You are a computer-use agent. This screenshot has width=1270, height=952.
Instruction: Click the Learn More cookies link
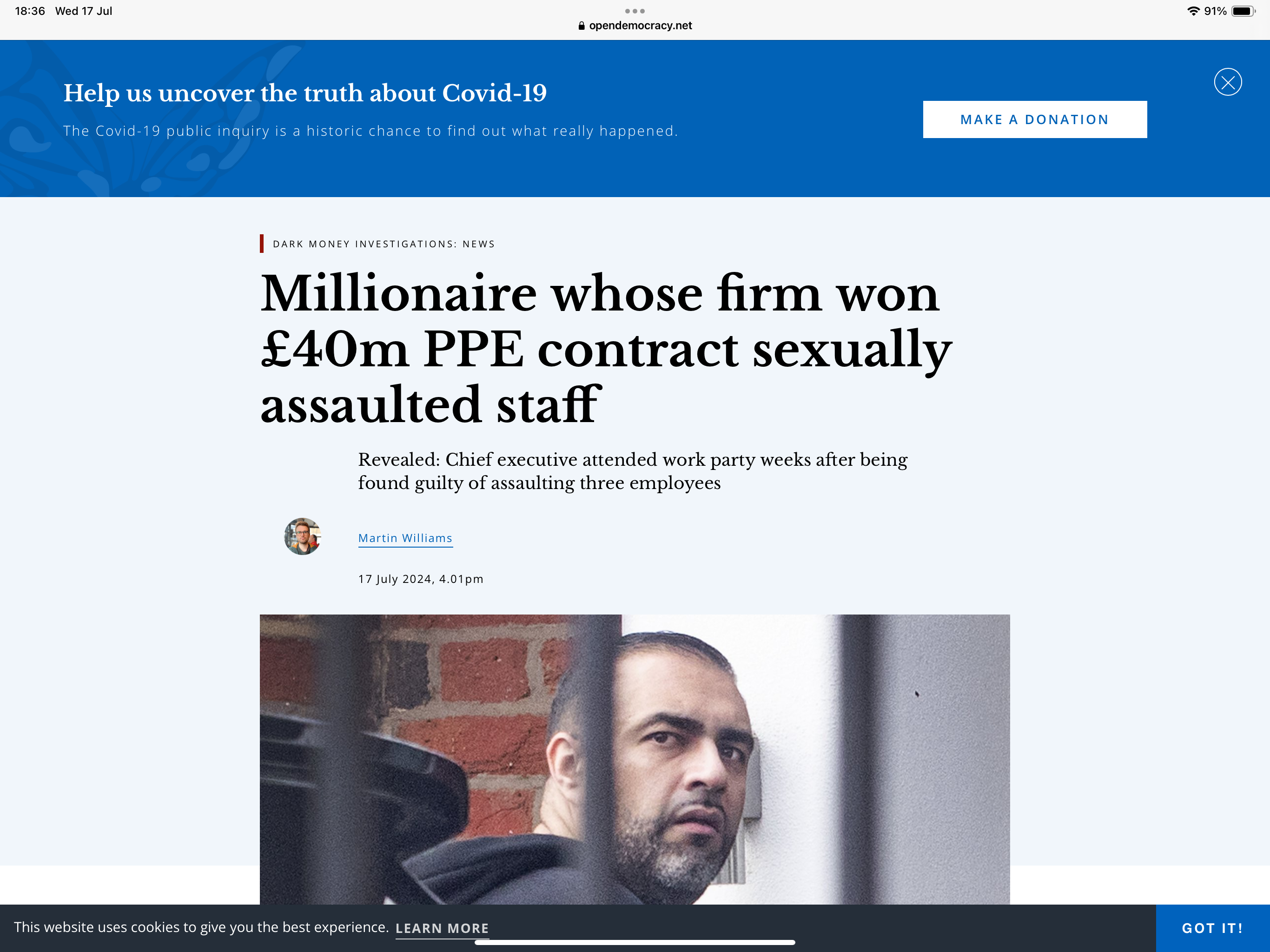coord(442,928)
